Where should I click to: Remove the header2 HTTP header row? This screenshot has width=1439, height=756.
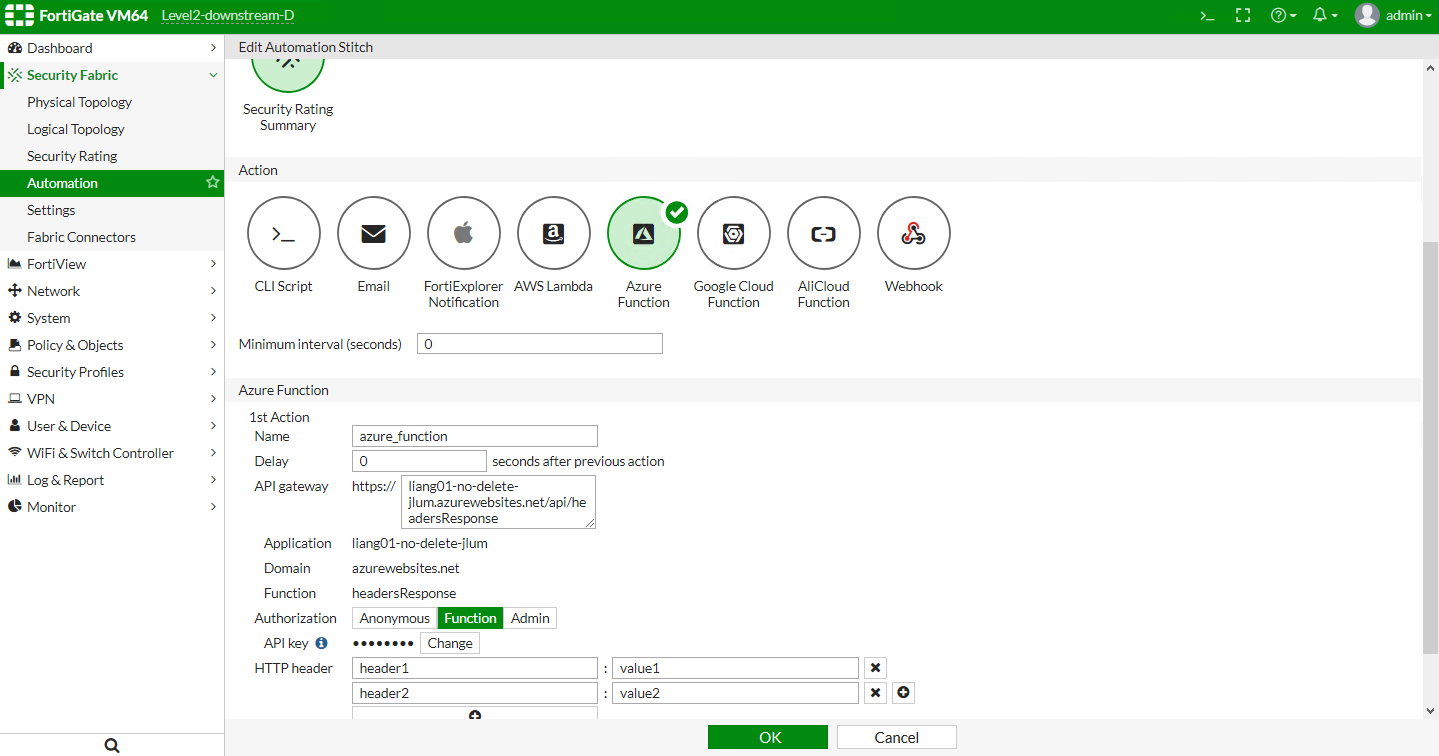(875, 693)
